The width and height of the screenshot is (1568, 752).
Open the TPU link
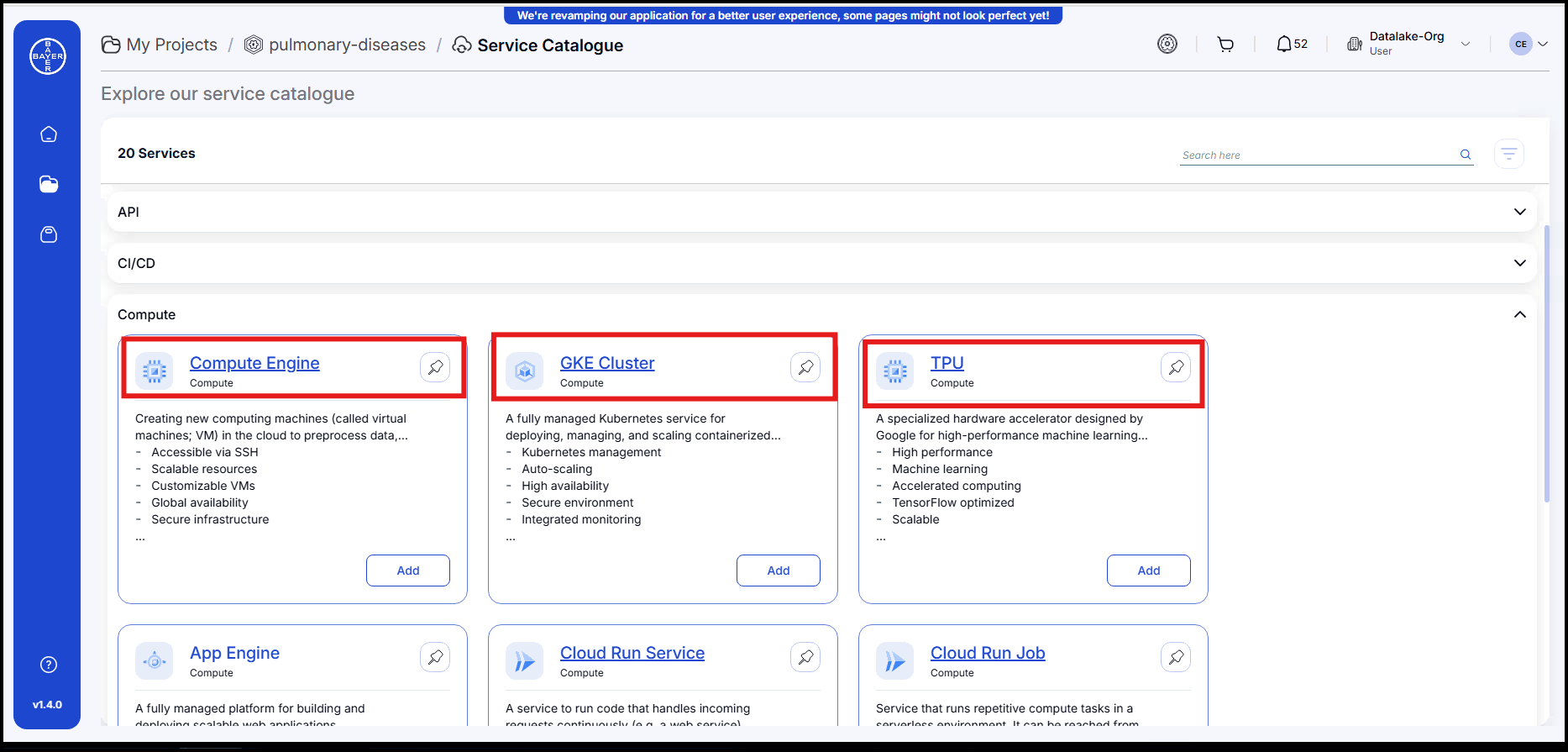947,363
